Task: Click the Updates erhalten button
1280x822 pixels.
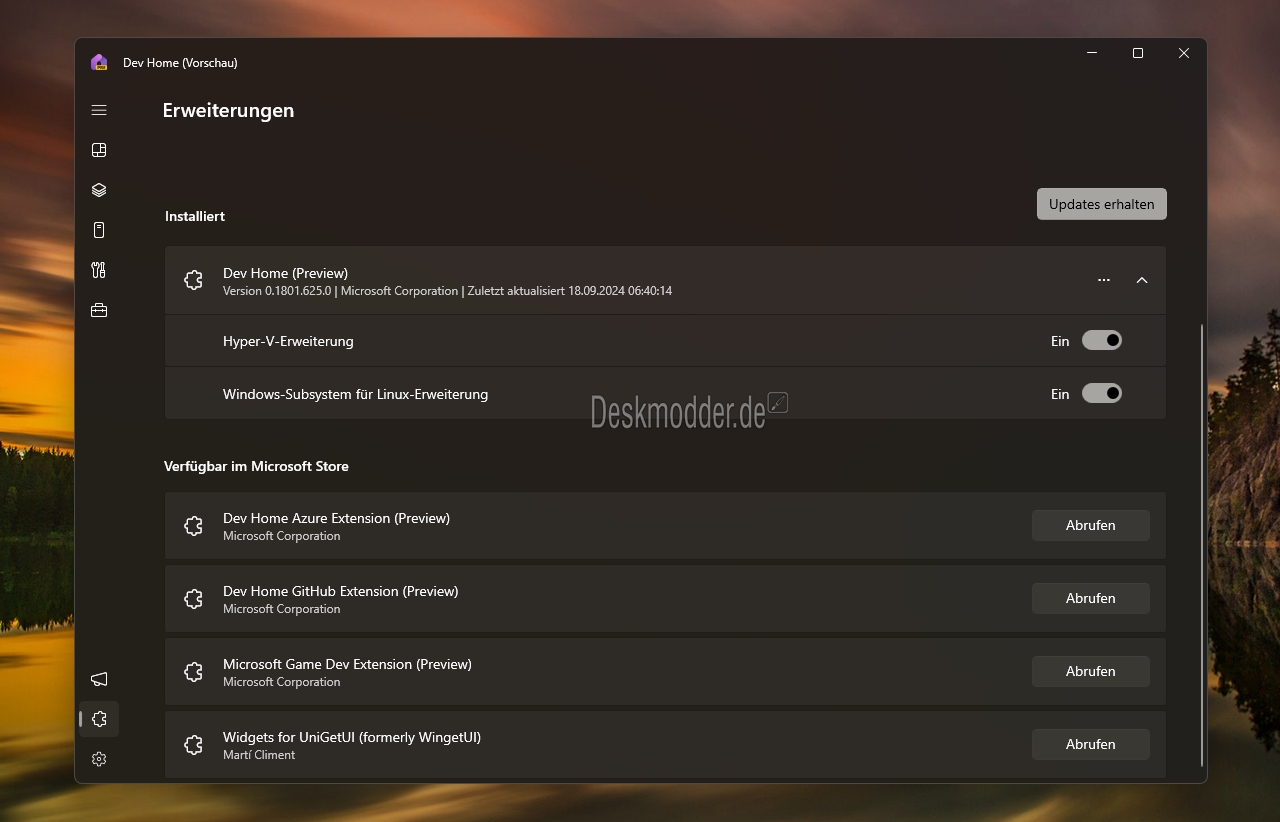Action: click(1102, 204)
